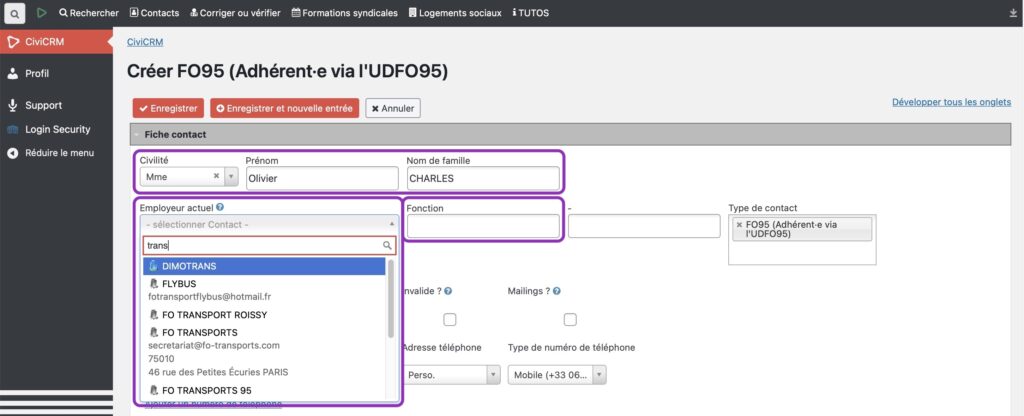Click the green play icon in top bar

(x=42, y=13)
